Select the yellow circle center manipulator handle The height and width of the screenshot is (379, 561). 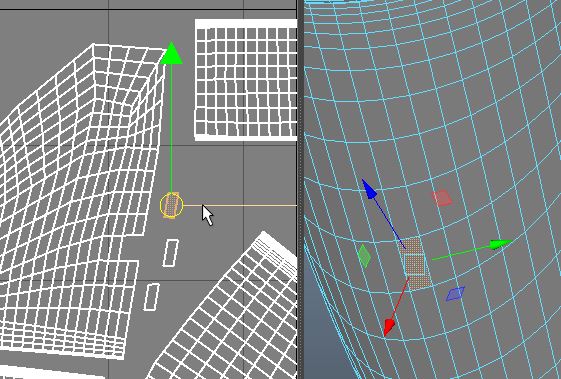click(x=172, y=205)
